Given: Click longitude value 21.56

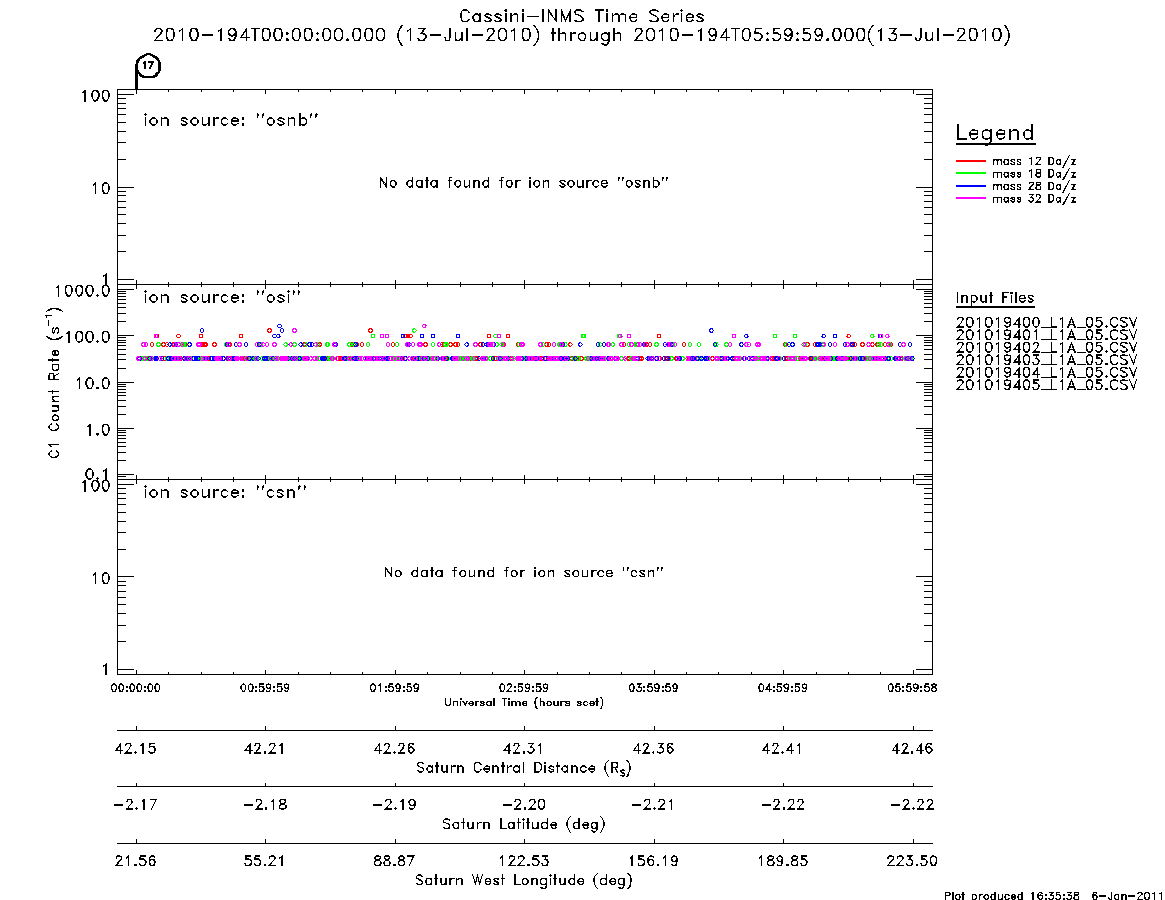Looking at the screenshot, I should [x=136, y=861].
